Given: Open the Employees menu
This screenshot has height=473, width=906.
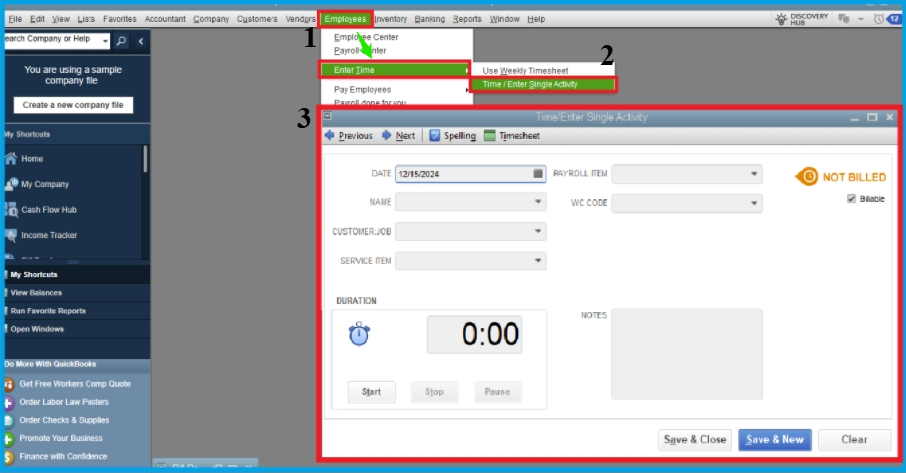Looking at the screenshot, I should 345,19.
